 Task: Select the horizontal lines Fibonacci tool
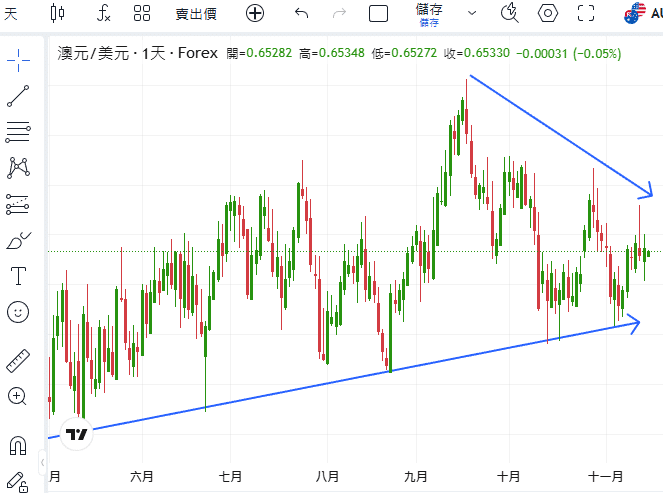pos(18,132)
